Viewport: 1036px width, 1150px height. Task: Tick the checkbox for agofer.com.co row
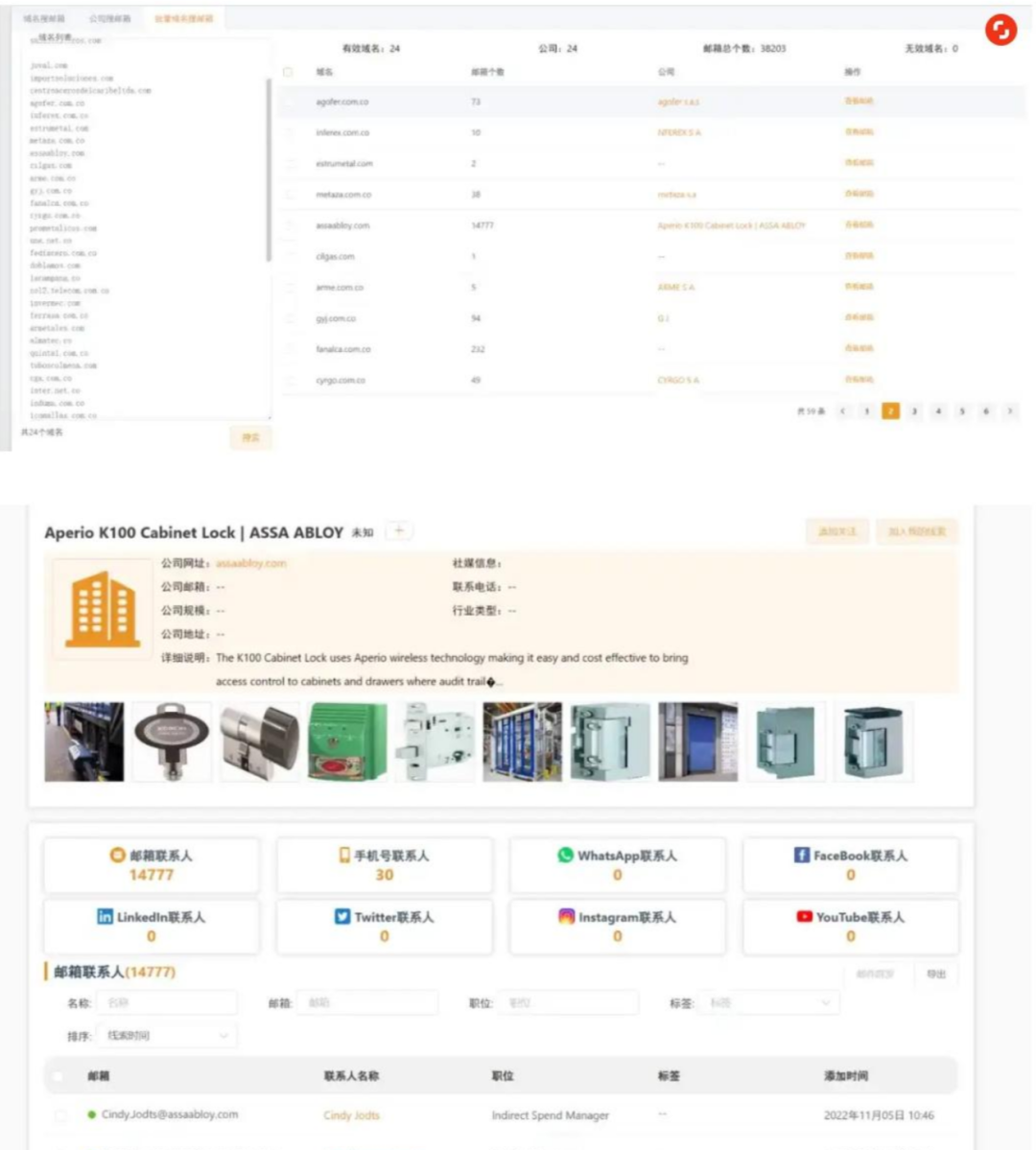click(291, 102)
